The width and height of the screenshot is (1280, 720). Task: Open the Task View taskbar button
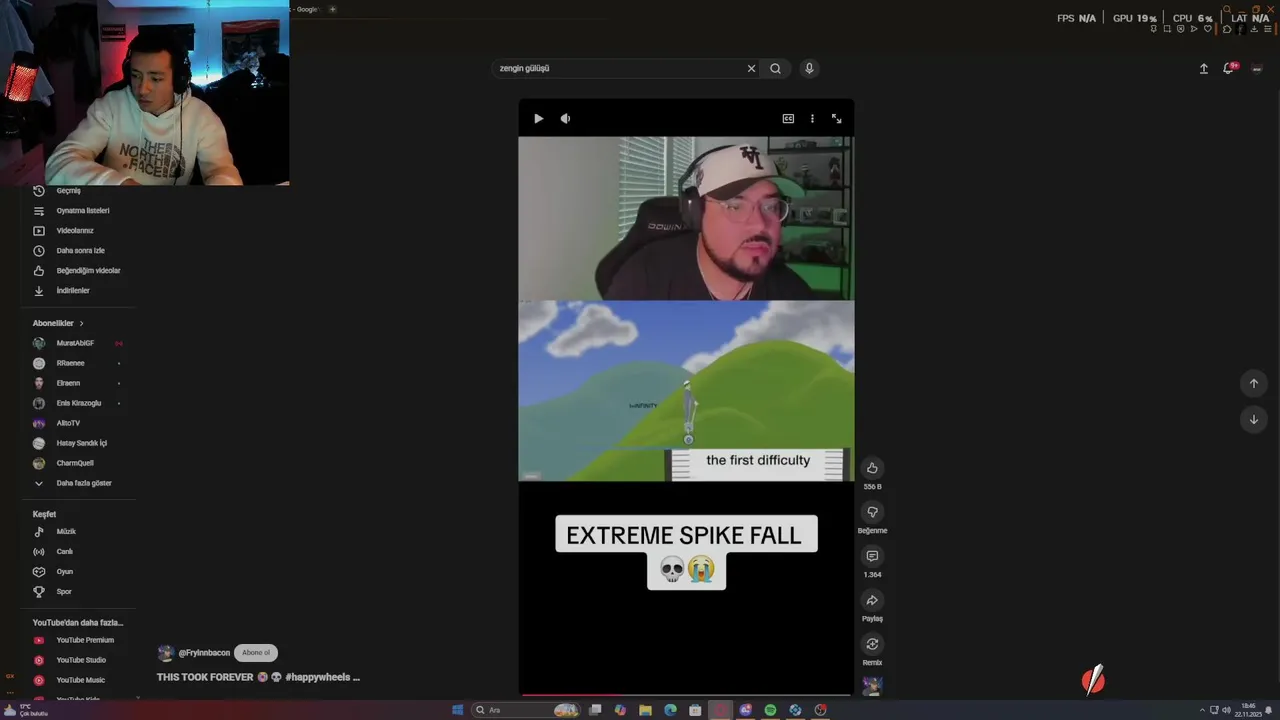595,710
